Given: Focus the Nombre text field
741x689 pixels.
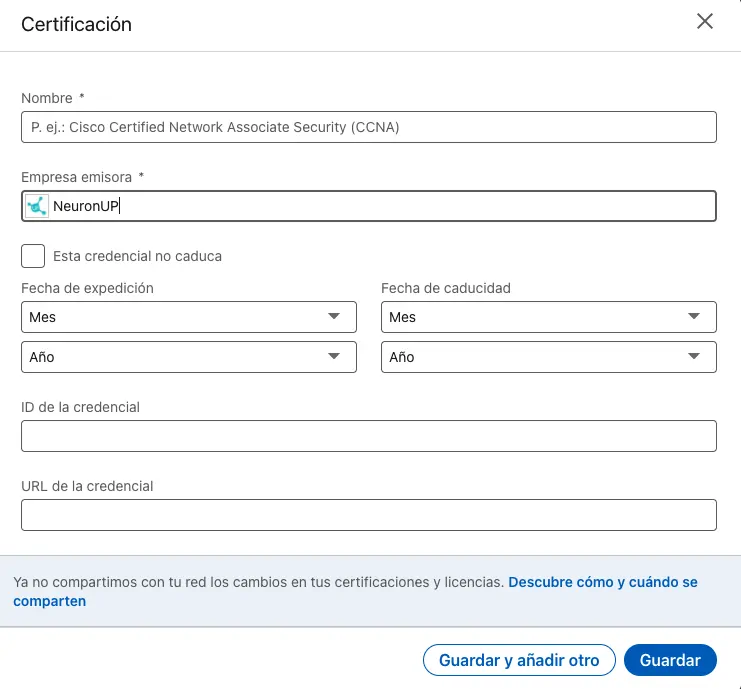Looking at the screenshot, I should 368,127.
